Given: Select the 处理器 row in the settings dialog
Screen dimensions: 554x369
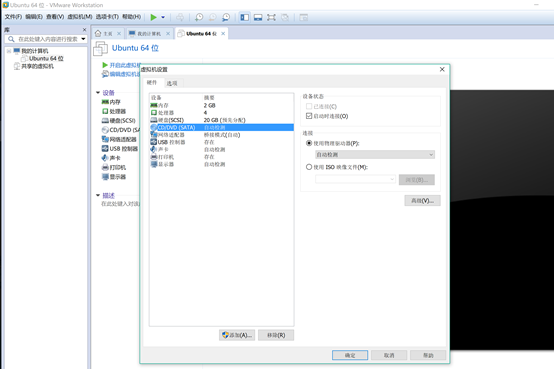Looking at the screenshot, I should [x=222, y=112].
